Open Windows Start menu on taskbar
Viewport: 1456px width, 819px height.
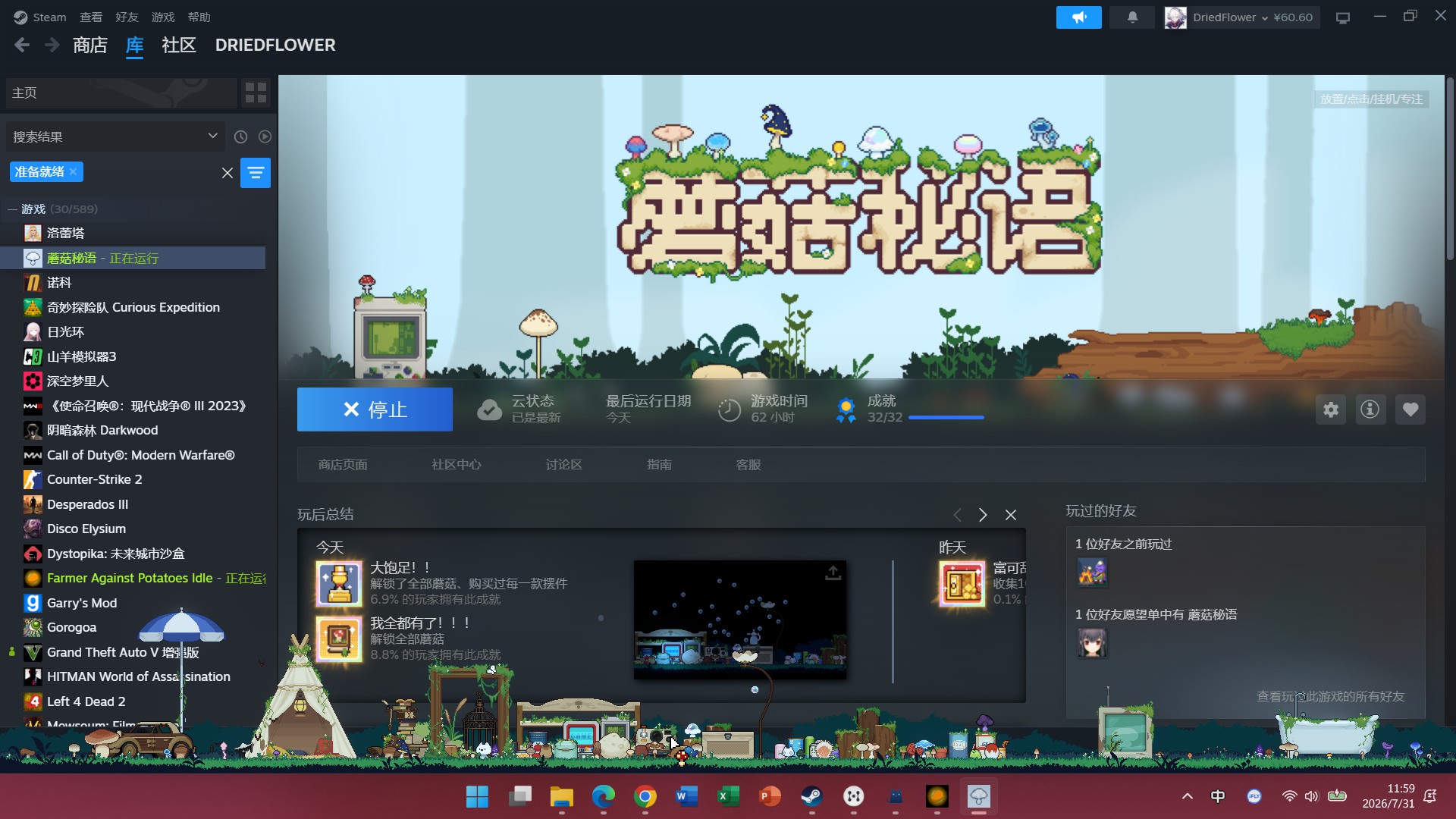pyautogui.click(x=477, y=796)
